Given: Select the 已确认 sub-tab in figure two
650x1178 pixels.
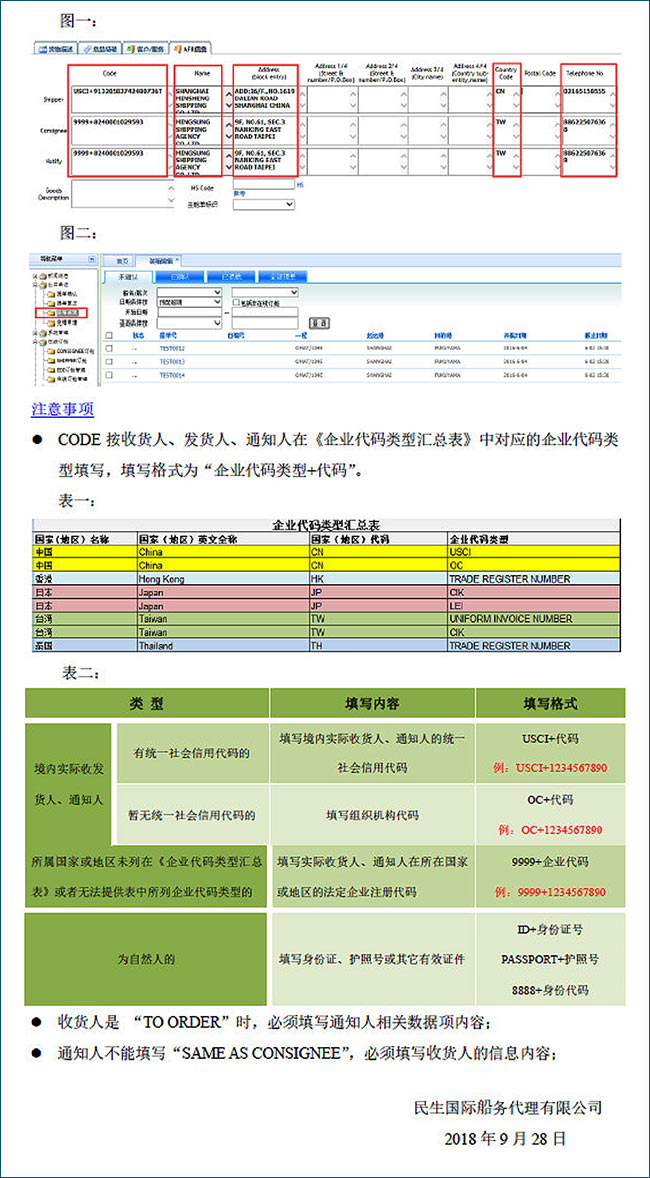Looking at the screenshot, I should pos(181,276).
